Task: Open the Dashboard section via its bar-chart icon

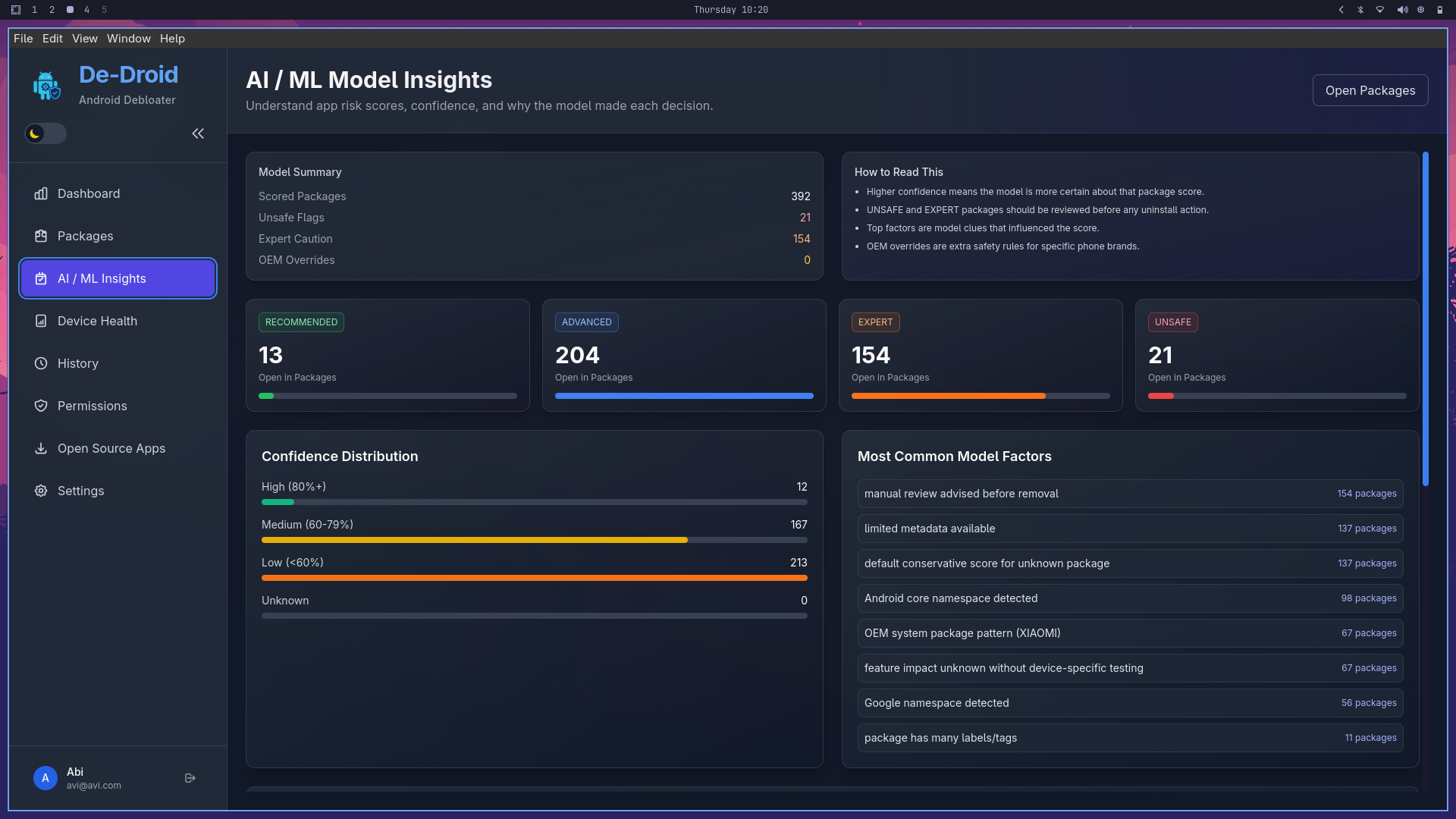Action: pos(42,193)
